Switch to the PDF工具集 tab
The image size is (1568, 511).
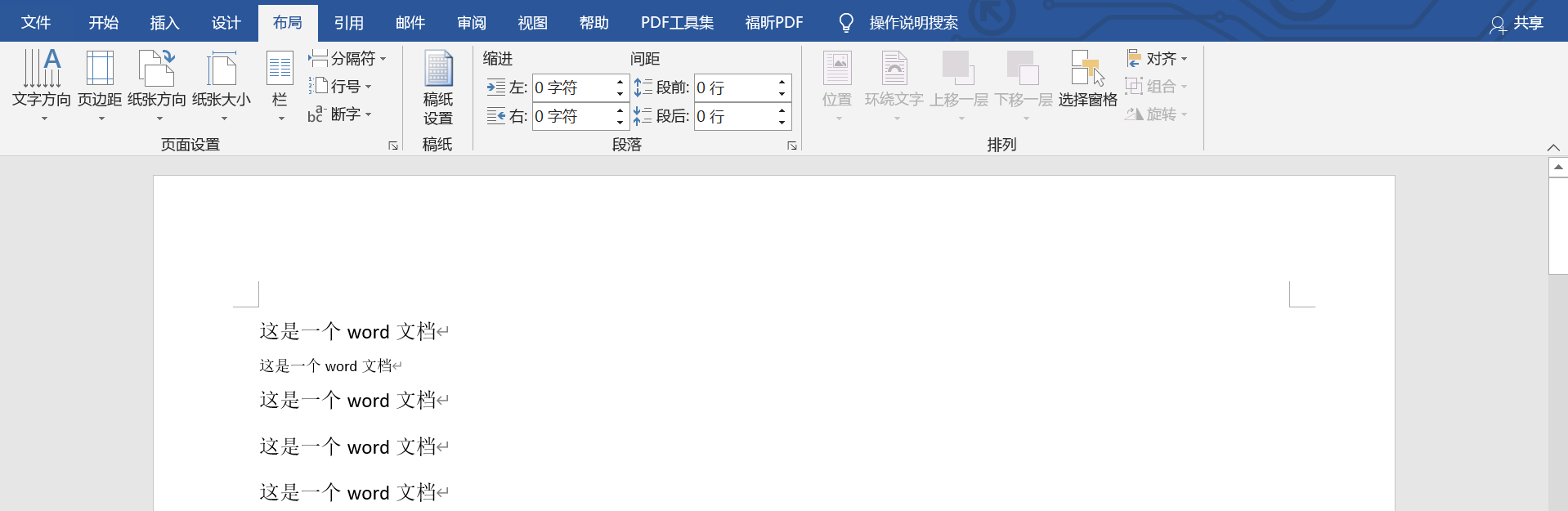point(677,23)
